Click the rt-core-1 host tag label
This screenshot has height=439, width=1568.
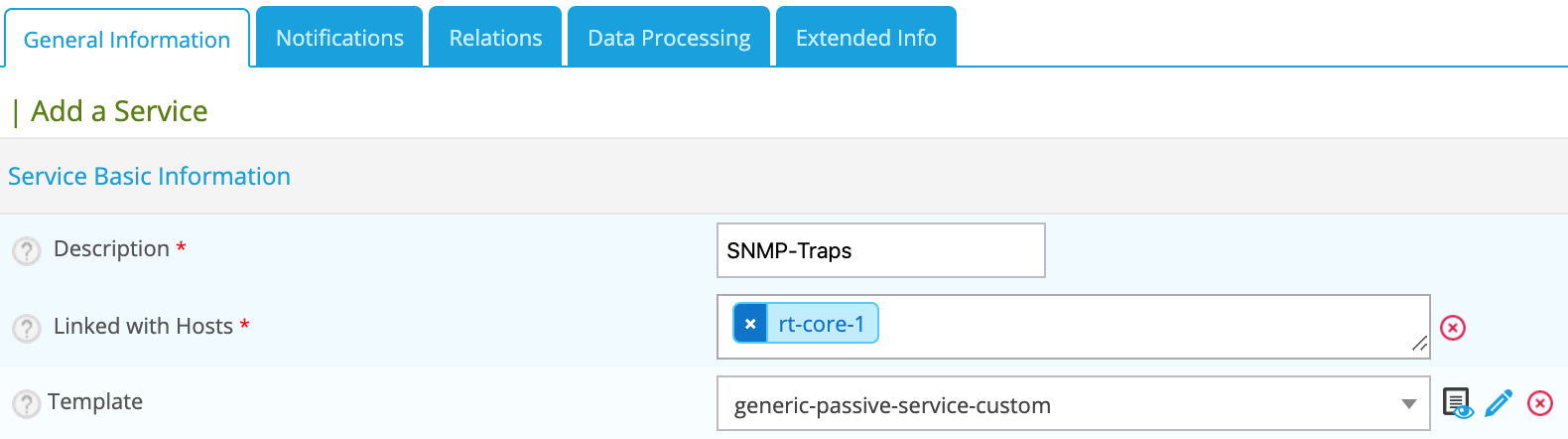tap(821, 324)
